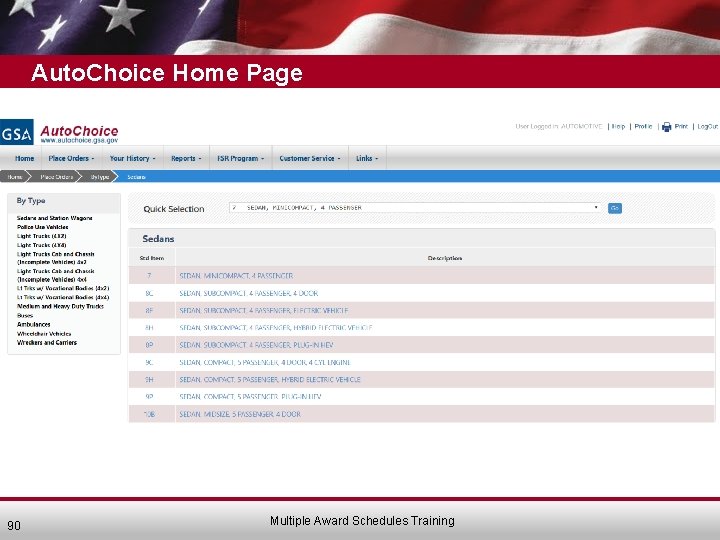Screen dimensions: 720x540
Task: Click the By Type panel header
Action: [x=64, y=202]
